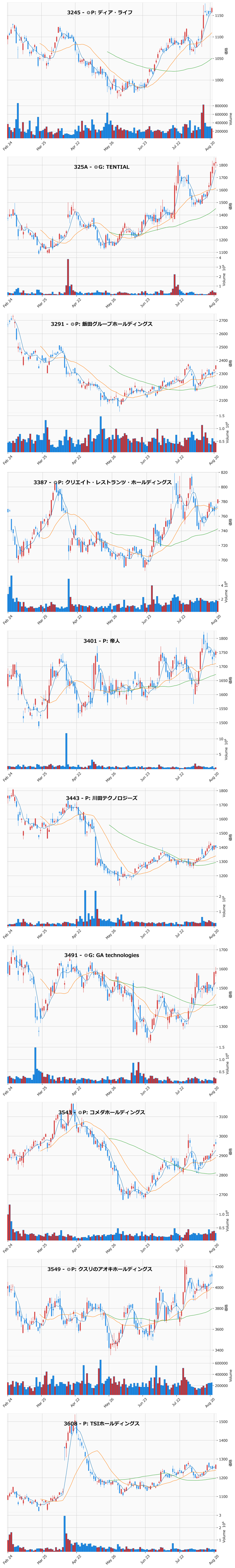Click the 1500 price tick on the 帝人 chart

(223, 723)
